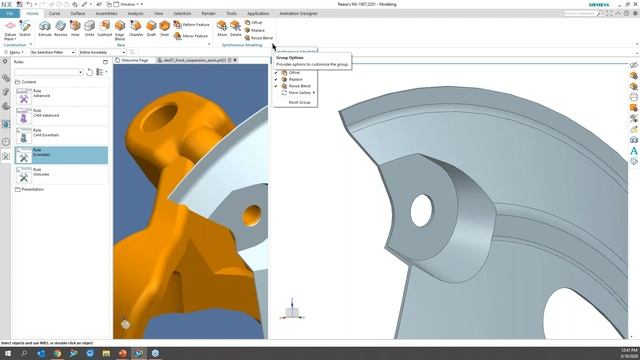
Task: Click the Find a Command search field
Action: click(580, 13)
